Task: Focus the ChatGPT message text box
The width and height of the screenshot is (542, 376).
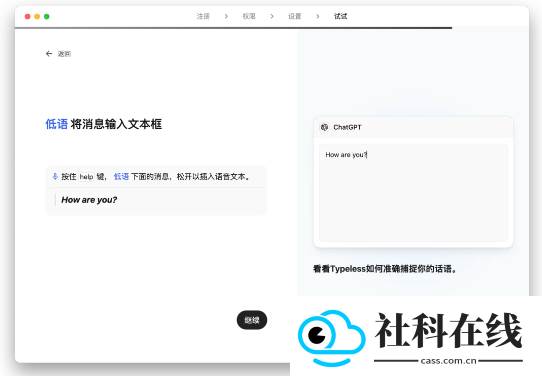Action: click(413, 193)
